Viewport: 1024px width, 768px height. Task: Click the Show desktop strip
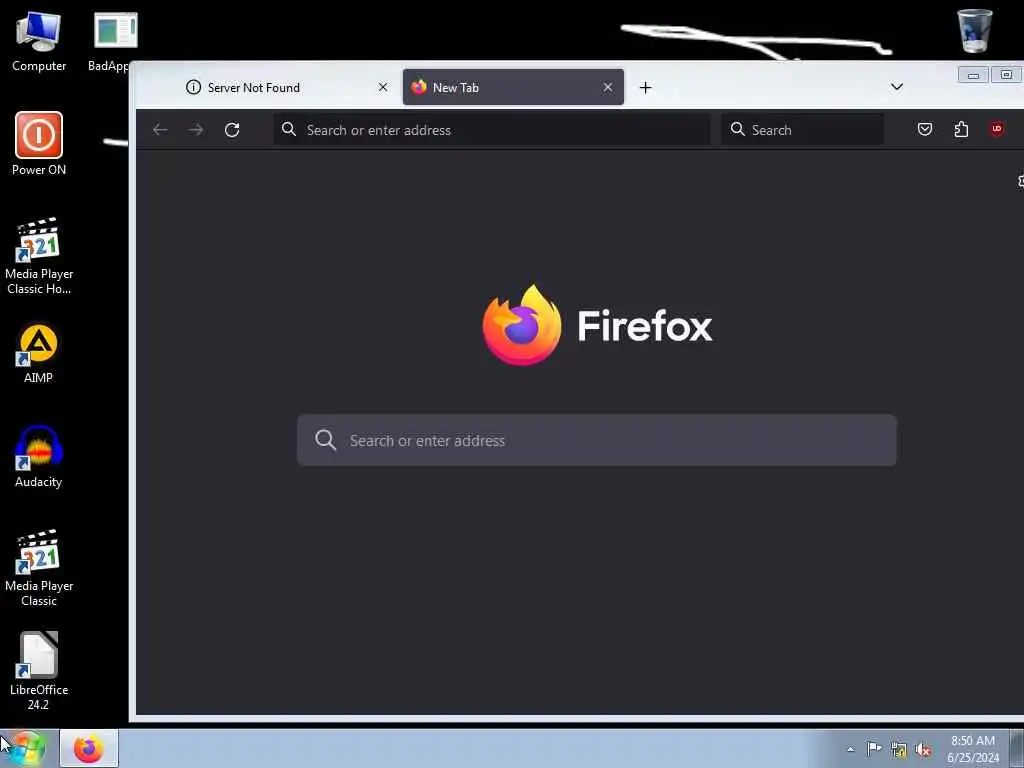point(1017,748)
